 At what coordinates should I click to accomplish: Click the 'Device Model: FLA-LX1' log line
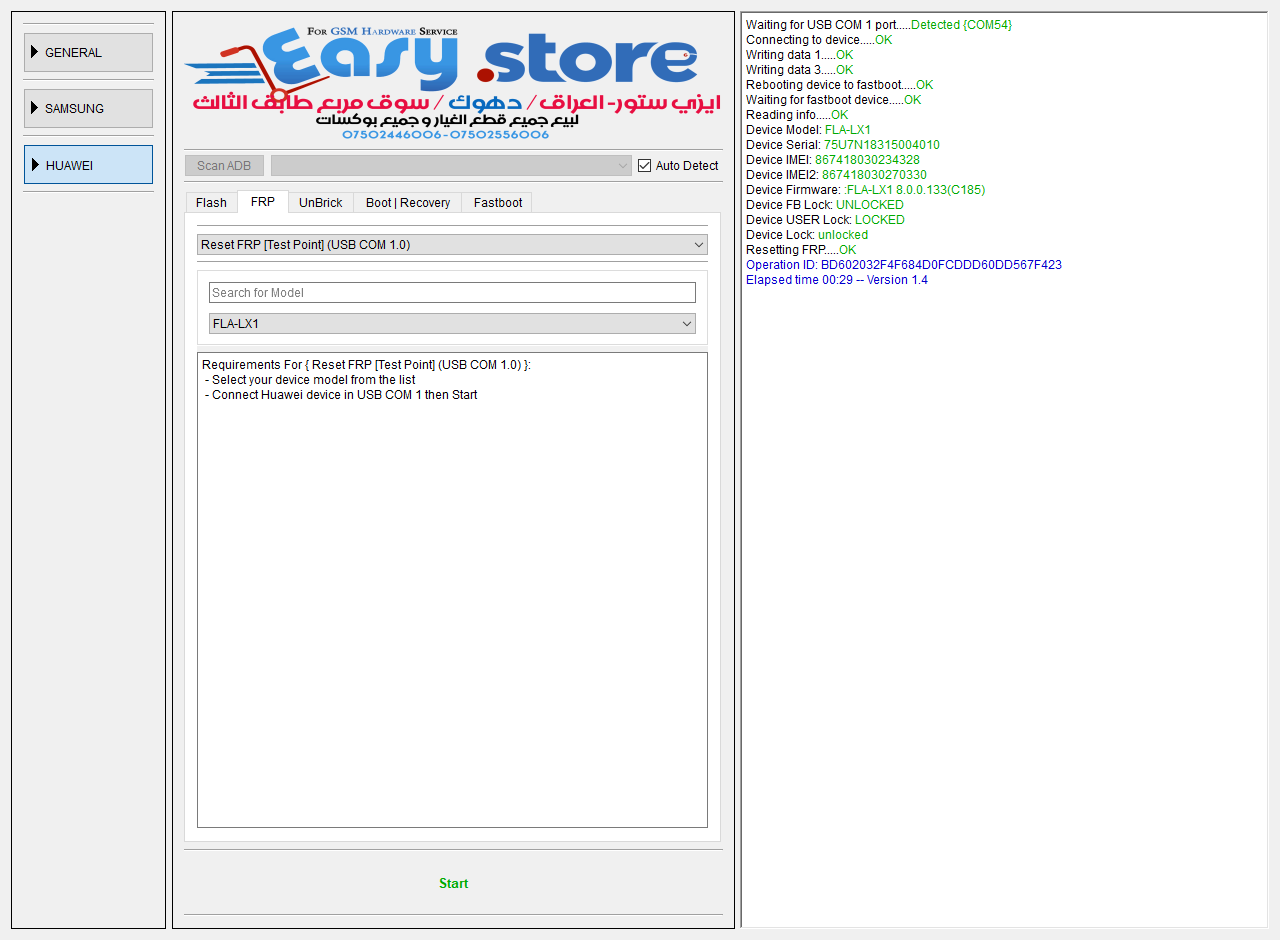pos(808,130)
